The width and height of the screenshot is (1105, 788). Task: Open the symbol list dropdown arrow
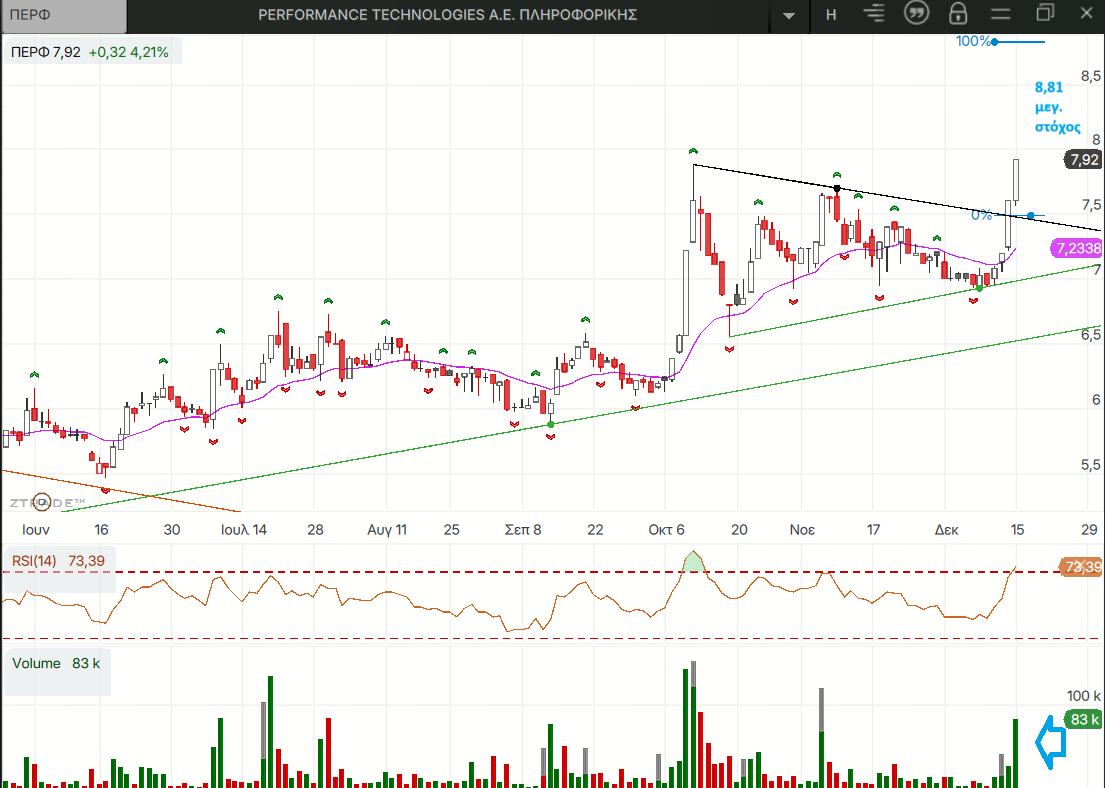click(790, 15)
